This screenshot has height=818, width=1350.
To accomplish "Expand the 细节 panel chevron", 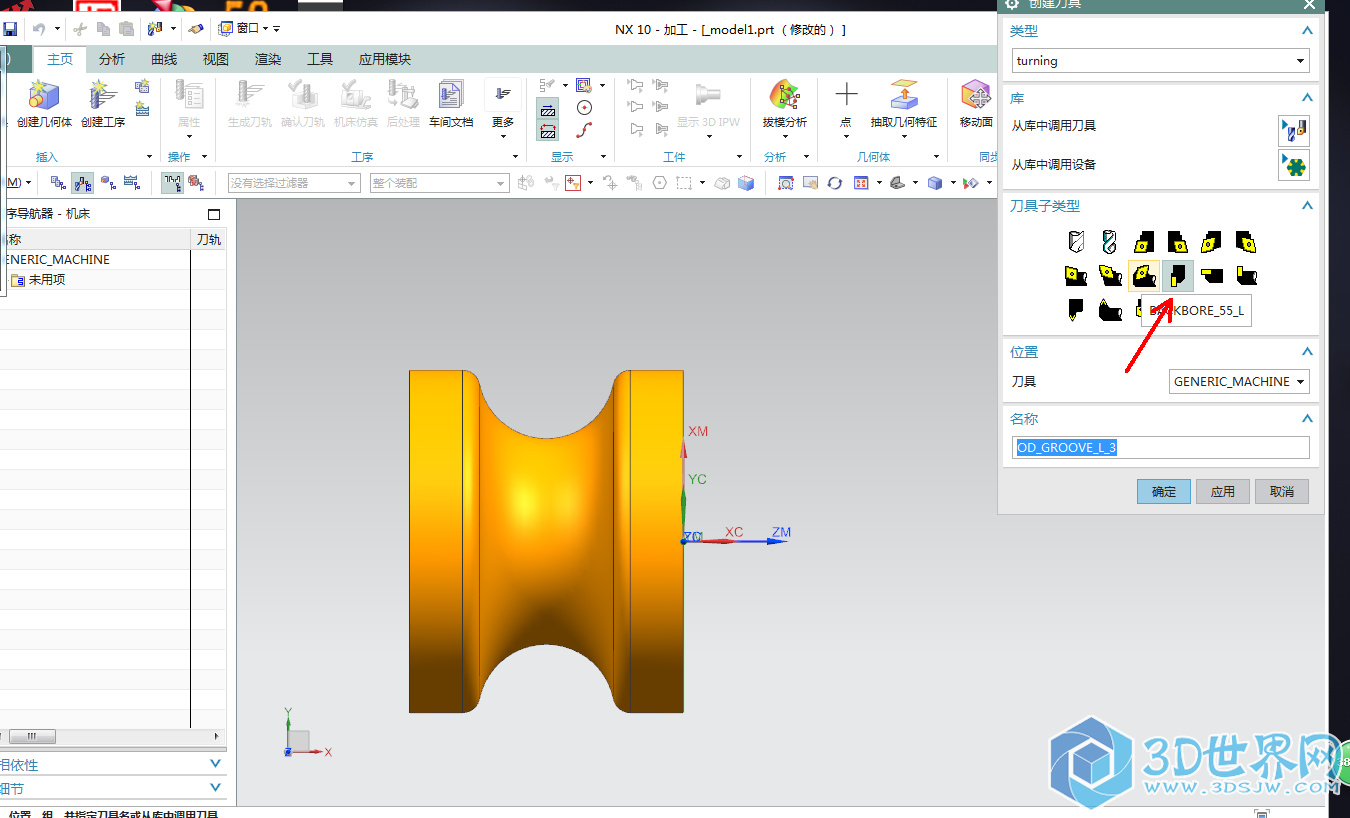I will (x=216, y=788).
